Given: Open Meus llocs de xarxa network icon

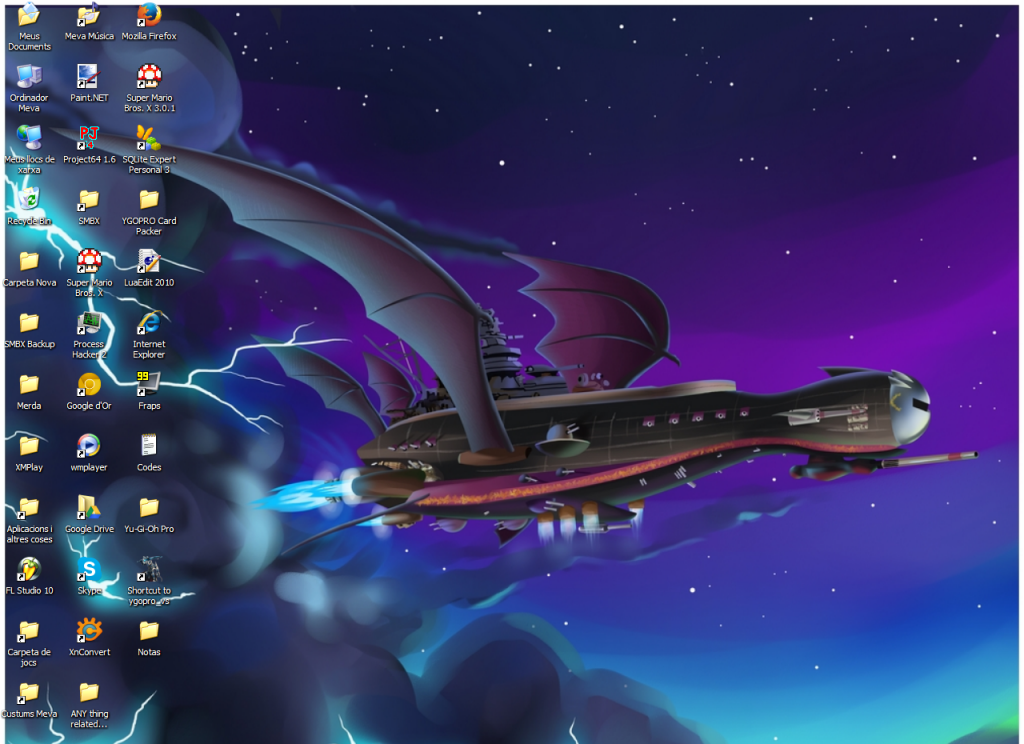Looking at the screenshot, I should (x=29, y=137).
